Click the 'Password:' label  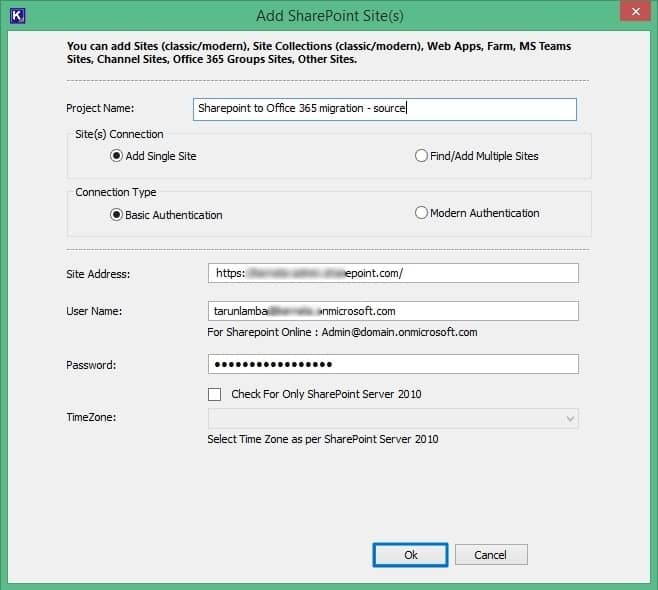91,365
